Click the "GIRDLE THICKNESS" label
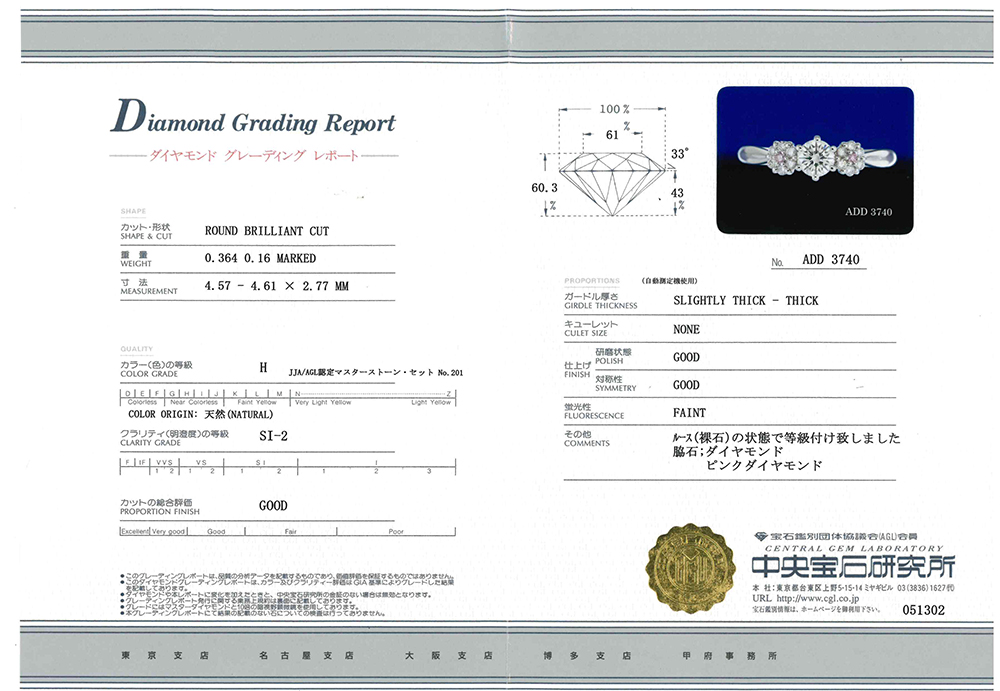 601,306
